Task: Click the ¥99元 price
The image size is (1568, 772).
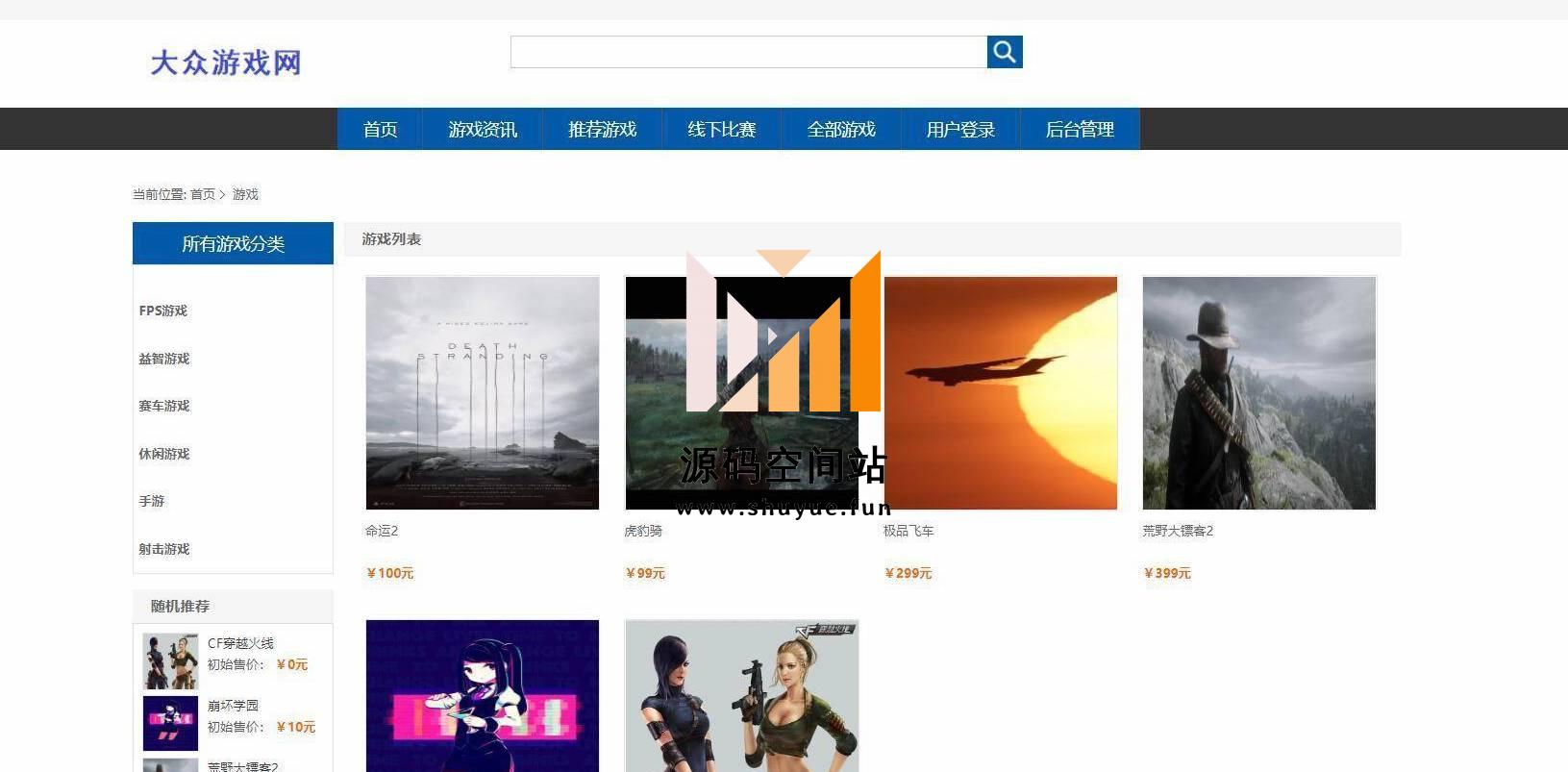Action: (x=645, y=573)
